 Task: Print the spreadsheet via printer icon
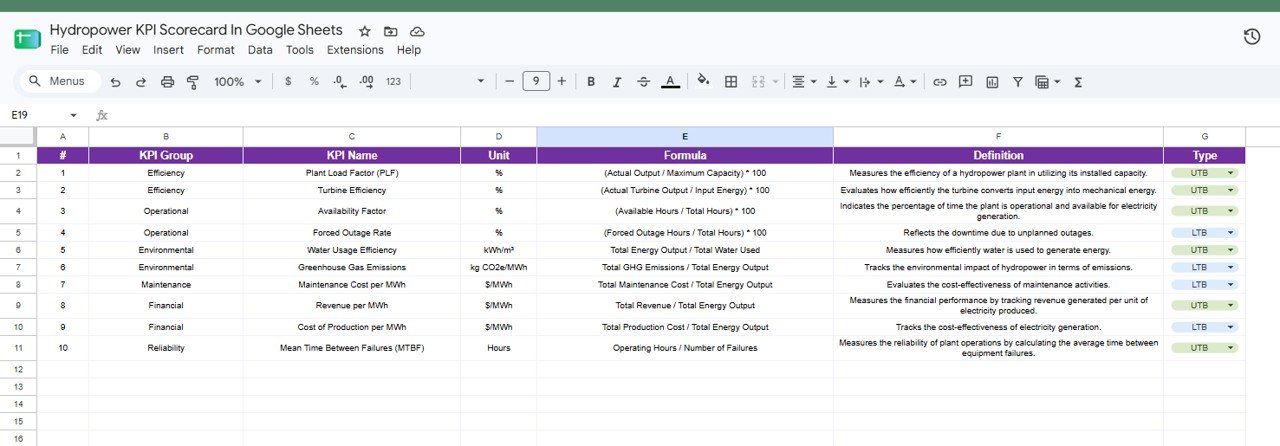(x=167, y=82)
